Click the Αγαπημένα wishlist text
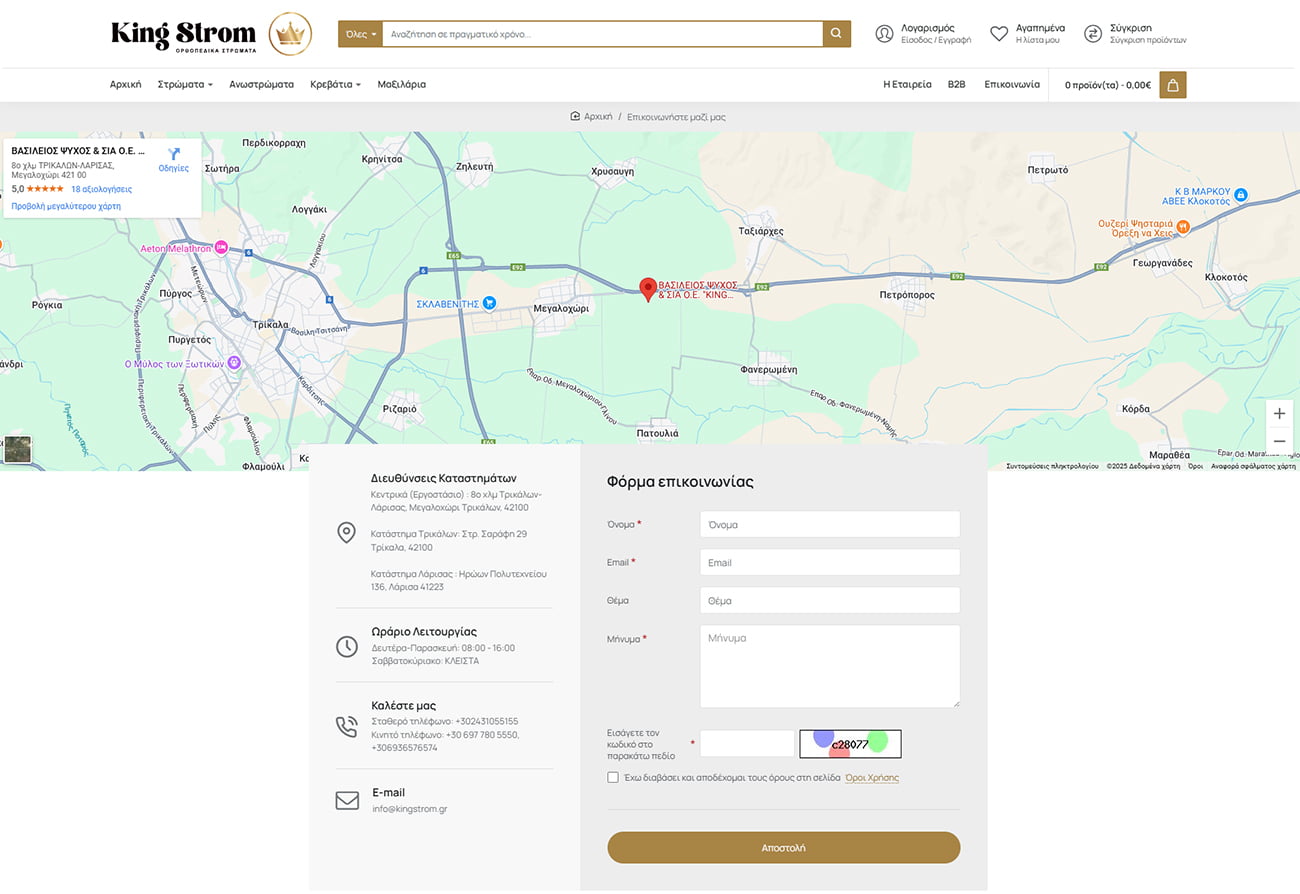 (x=1040, y=28)
